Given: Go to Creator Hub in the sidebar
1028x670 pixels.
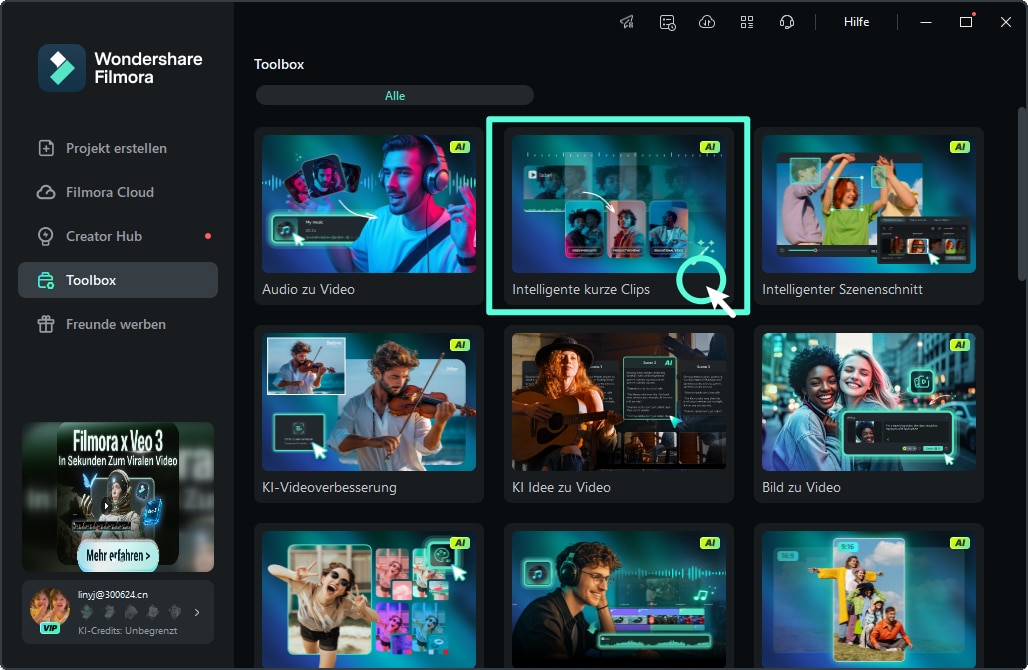Looking at the screenshot, I should 118,236.
